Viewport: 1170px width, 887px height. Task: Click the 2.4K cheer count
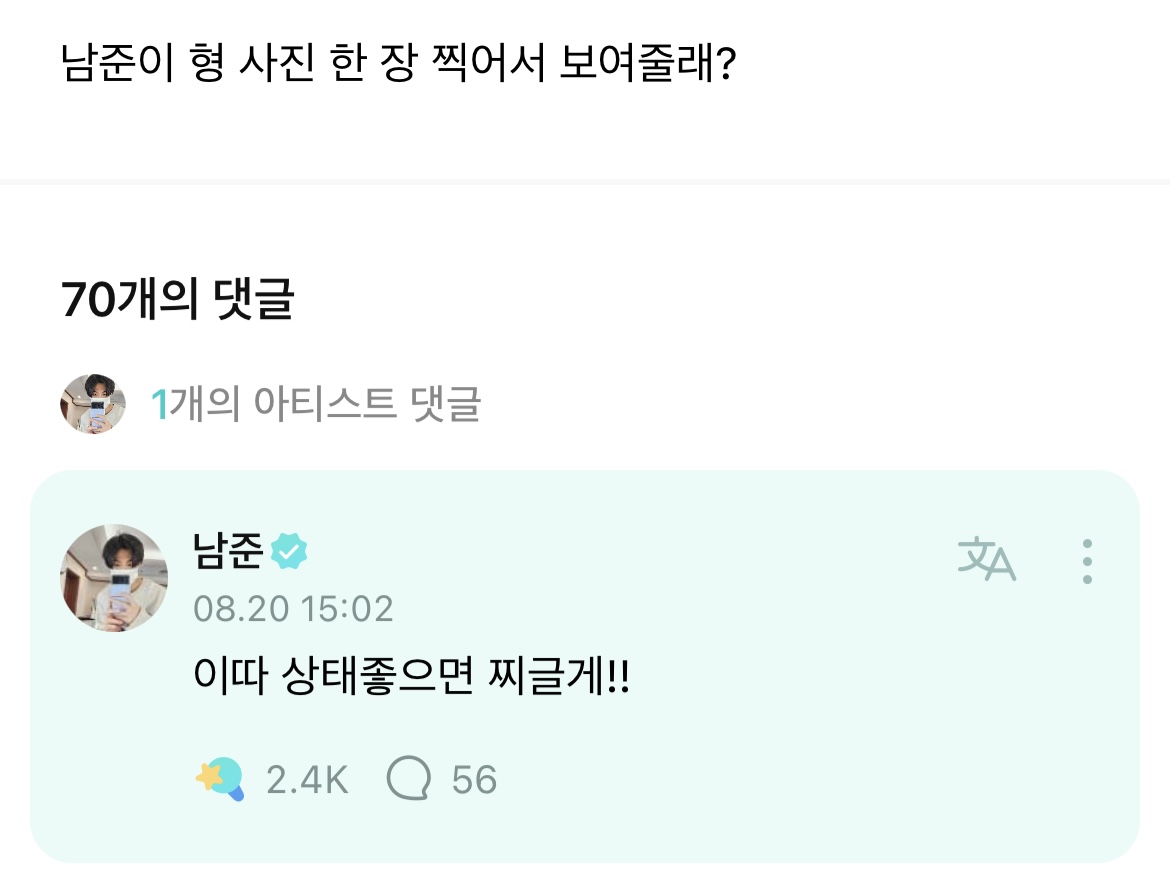pos(307,780)
